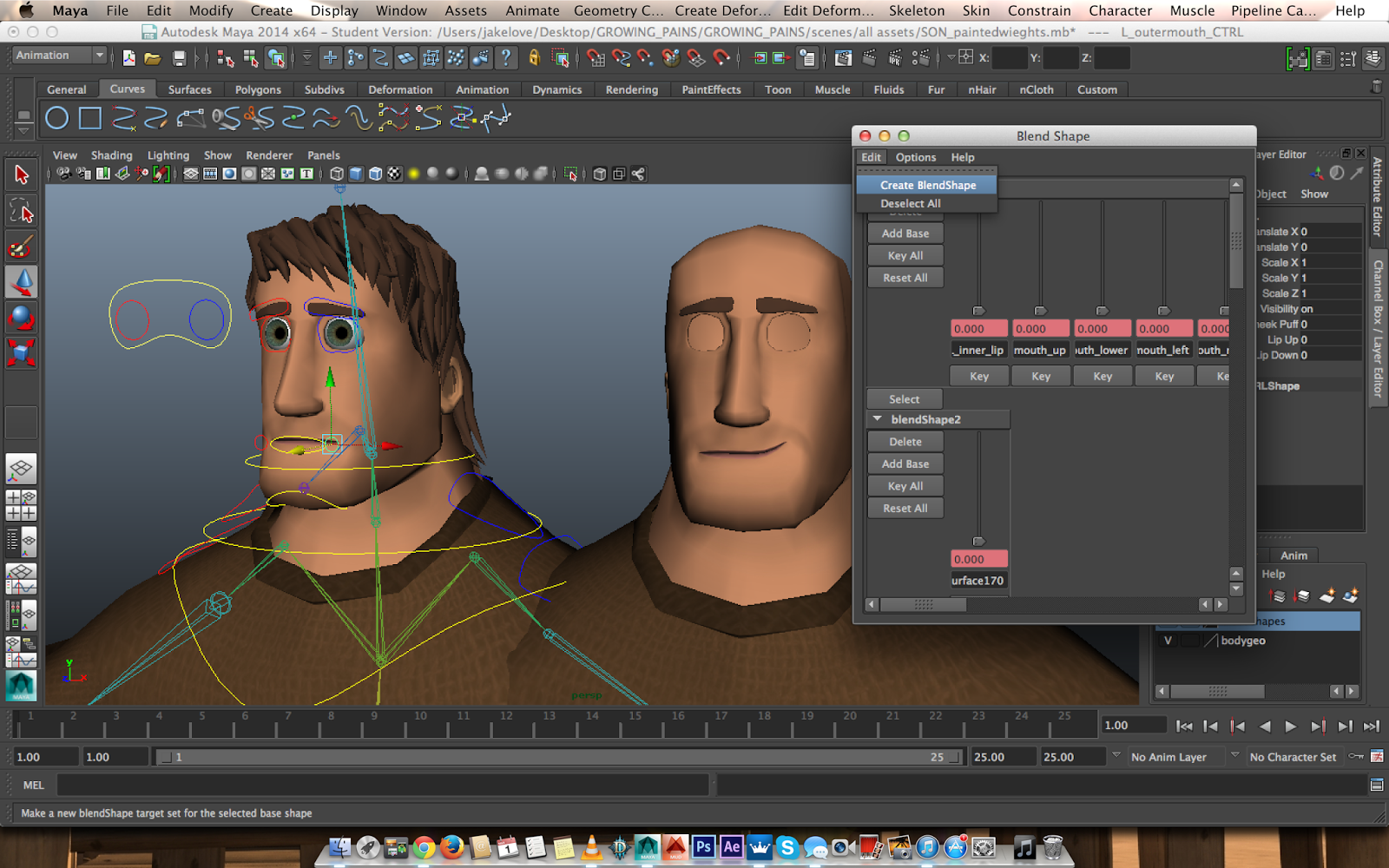Open Options menu in Blend Shape window
Image resolution: width=1389 pixels, height=868 pixels.
916,157
